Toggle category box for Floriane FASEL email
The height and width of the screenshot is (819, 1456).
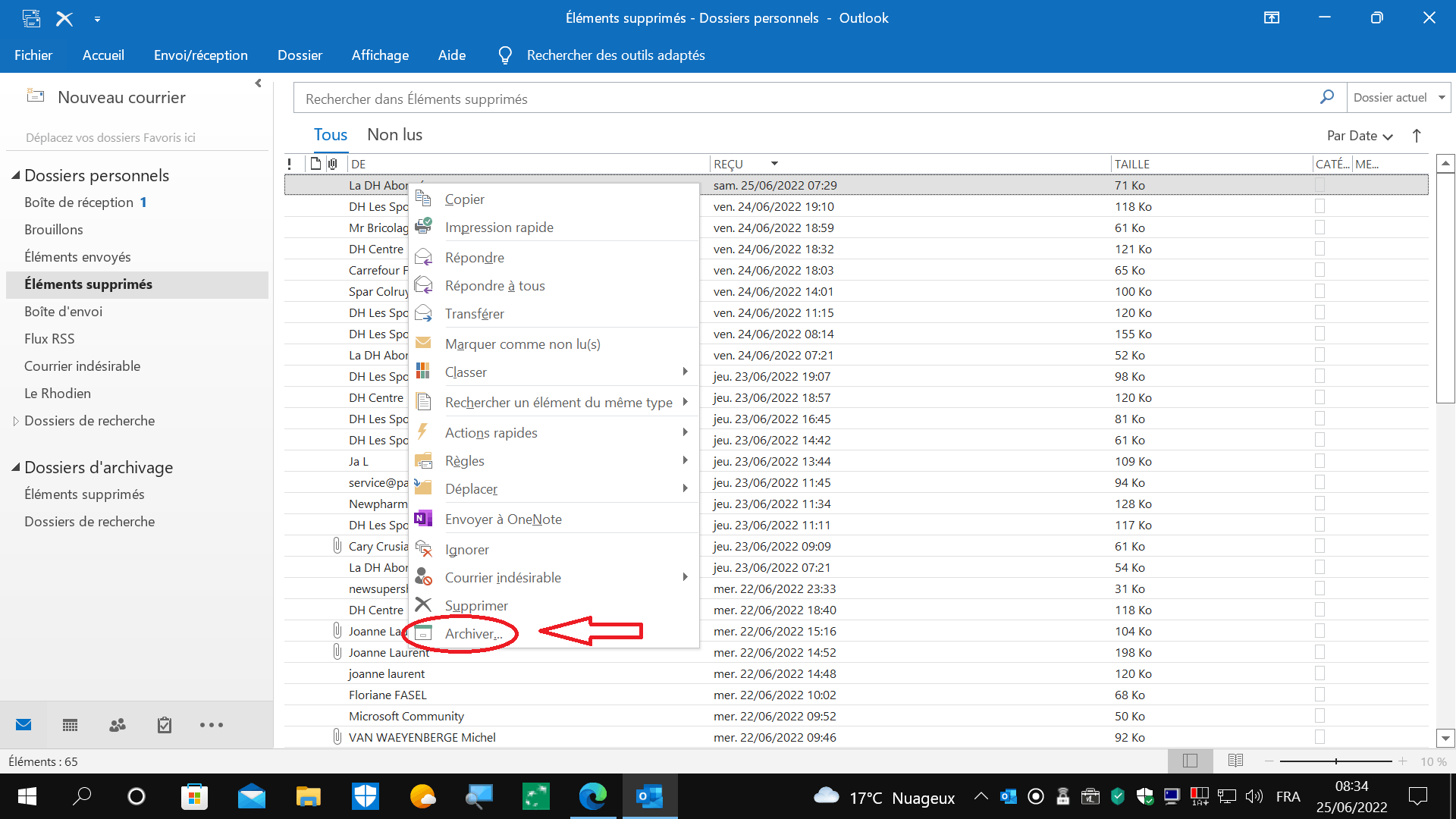point(1319,695)
